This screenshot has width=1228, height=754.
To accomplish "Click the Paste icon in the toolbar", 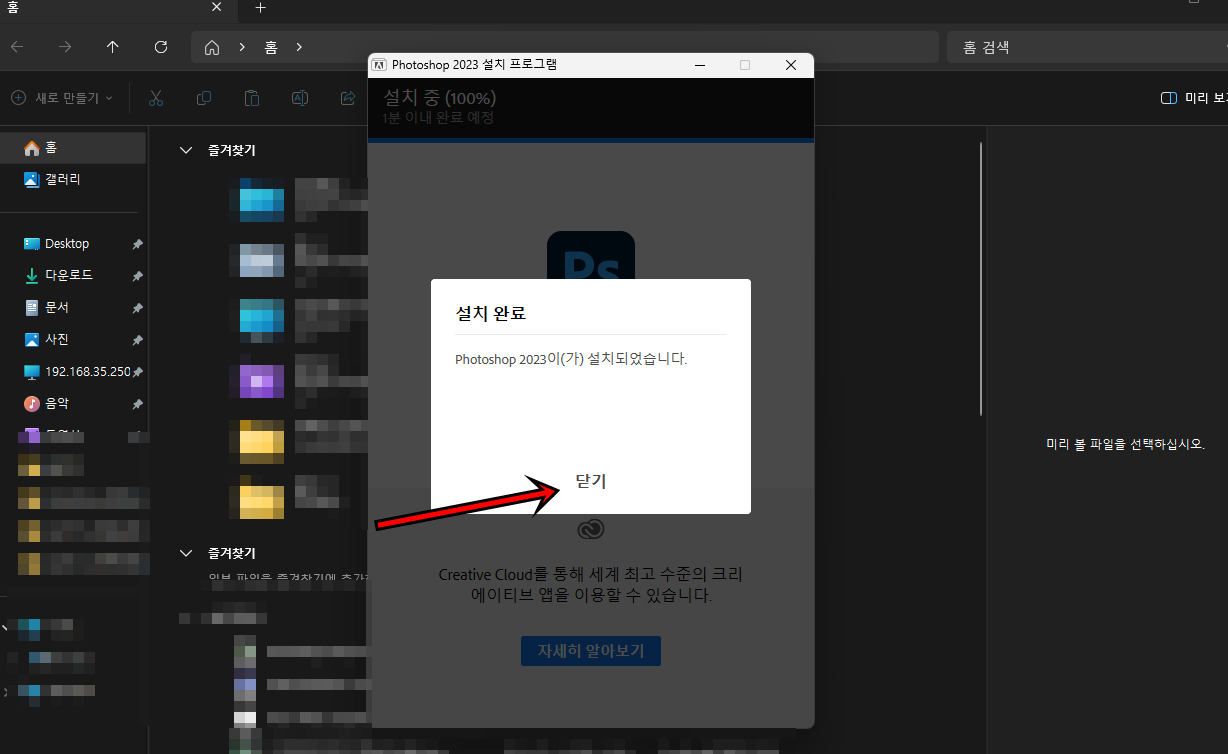I will 252,98.
